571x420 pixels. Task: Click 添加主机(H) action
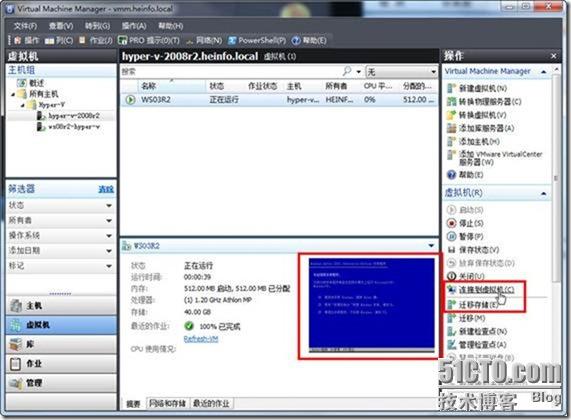point(474,141)
